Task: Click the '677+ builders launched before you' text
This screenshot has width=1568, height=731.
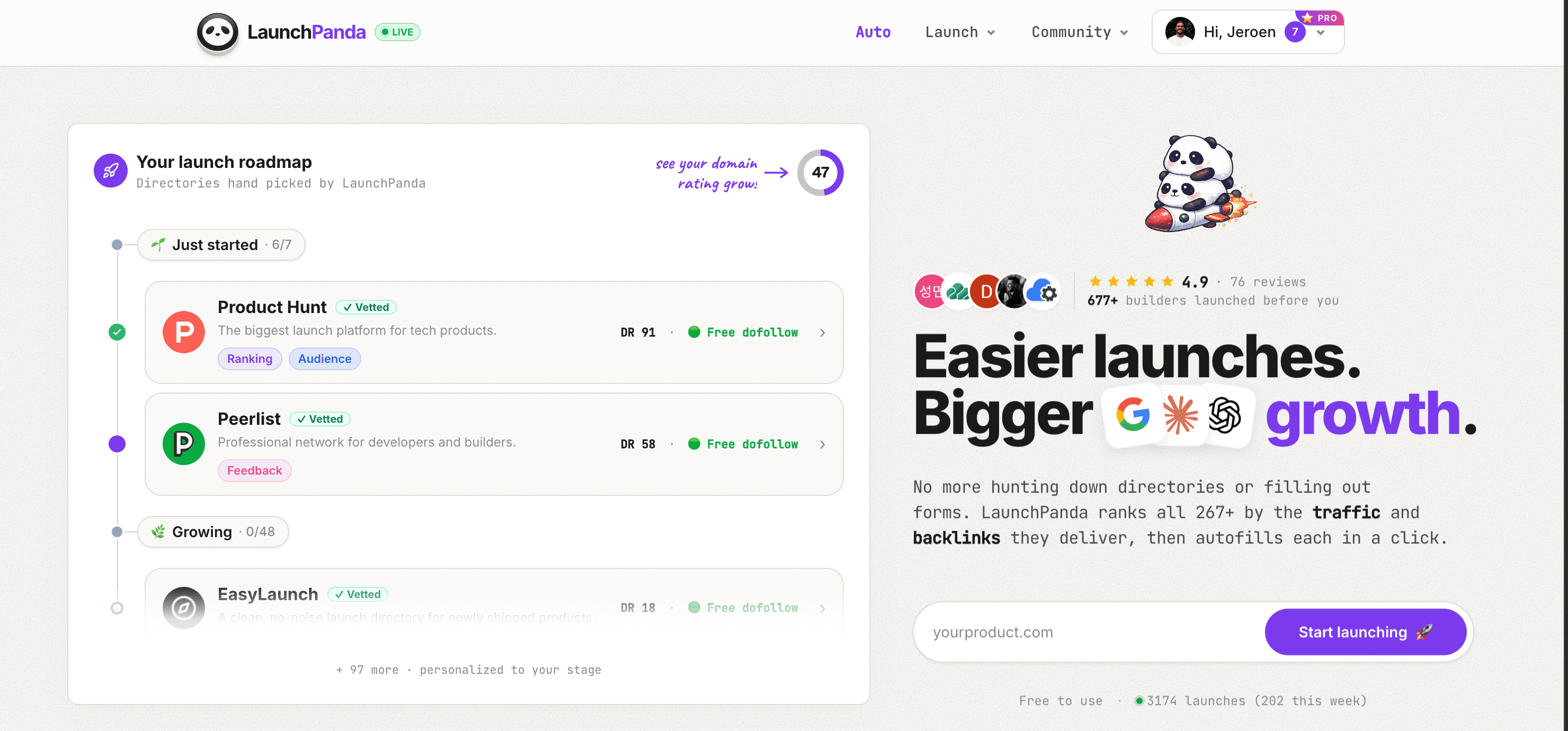Action: [1213, 301]
